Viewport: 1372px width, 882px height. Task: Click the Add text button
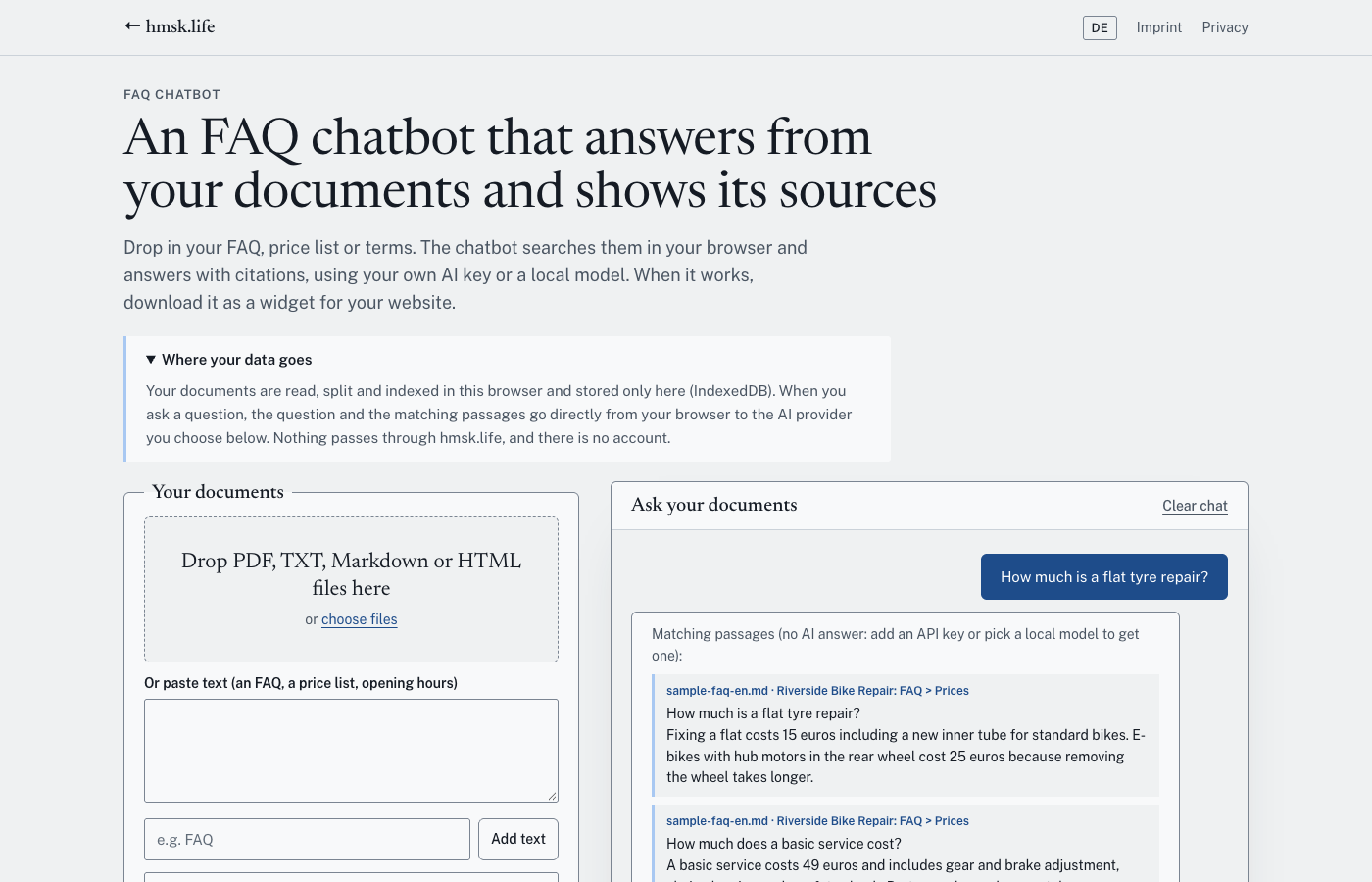[518, 840]
